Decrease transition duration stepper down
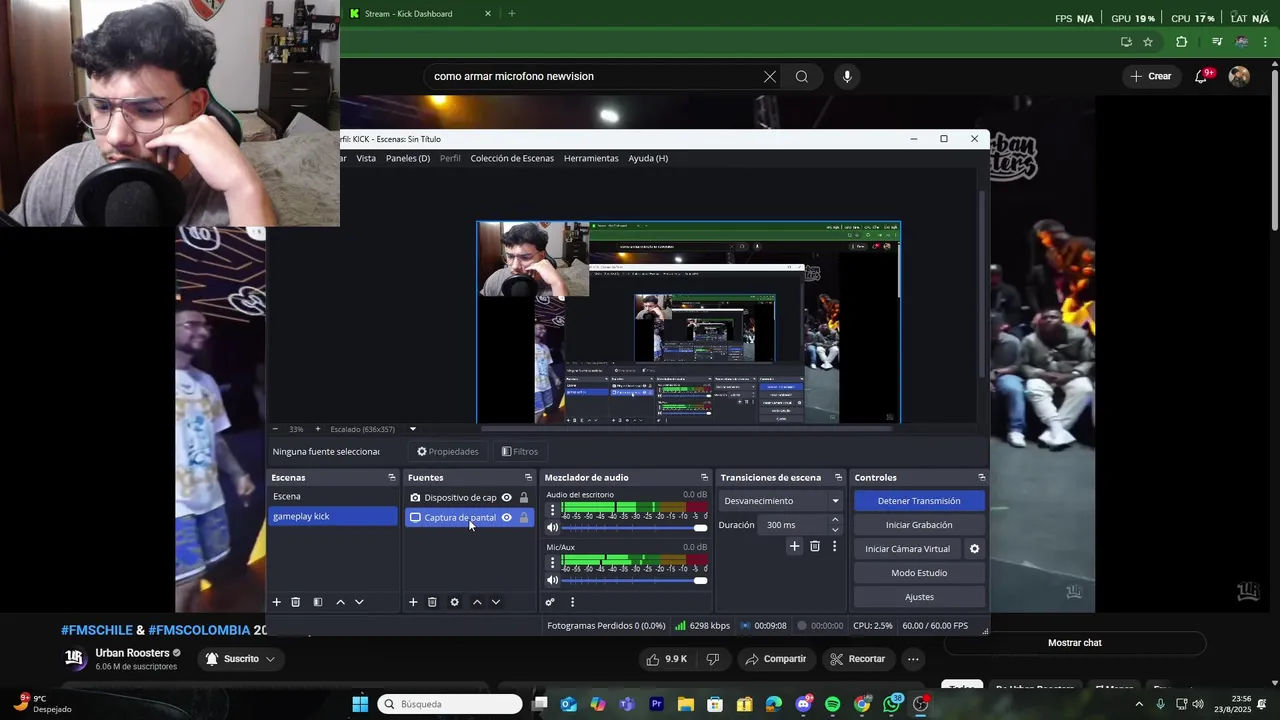This screenshot has height=720, width=1280. pyautogui.click(x=835, y=530)
